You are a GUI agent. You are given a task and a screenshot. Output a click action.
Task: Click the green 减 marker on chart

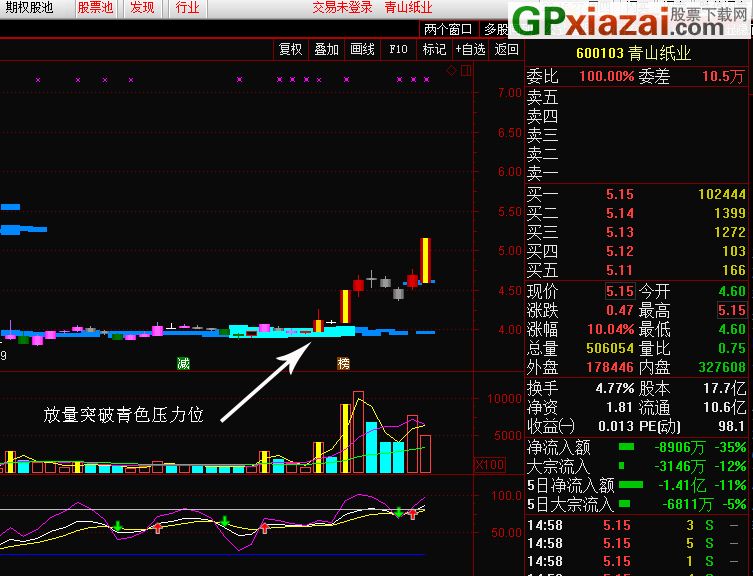coord(183,363)
